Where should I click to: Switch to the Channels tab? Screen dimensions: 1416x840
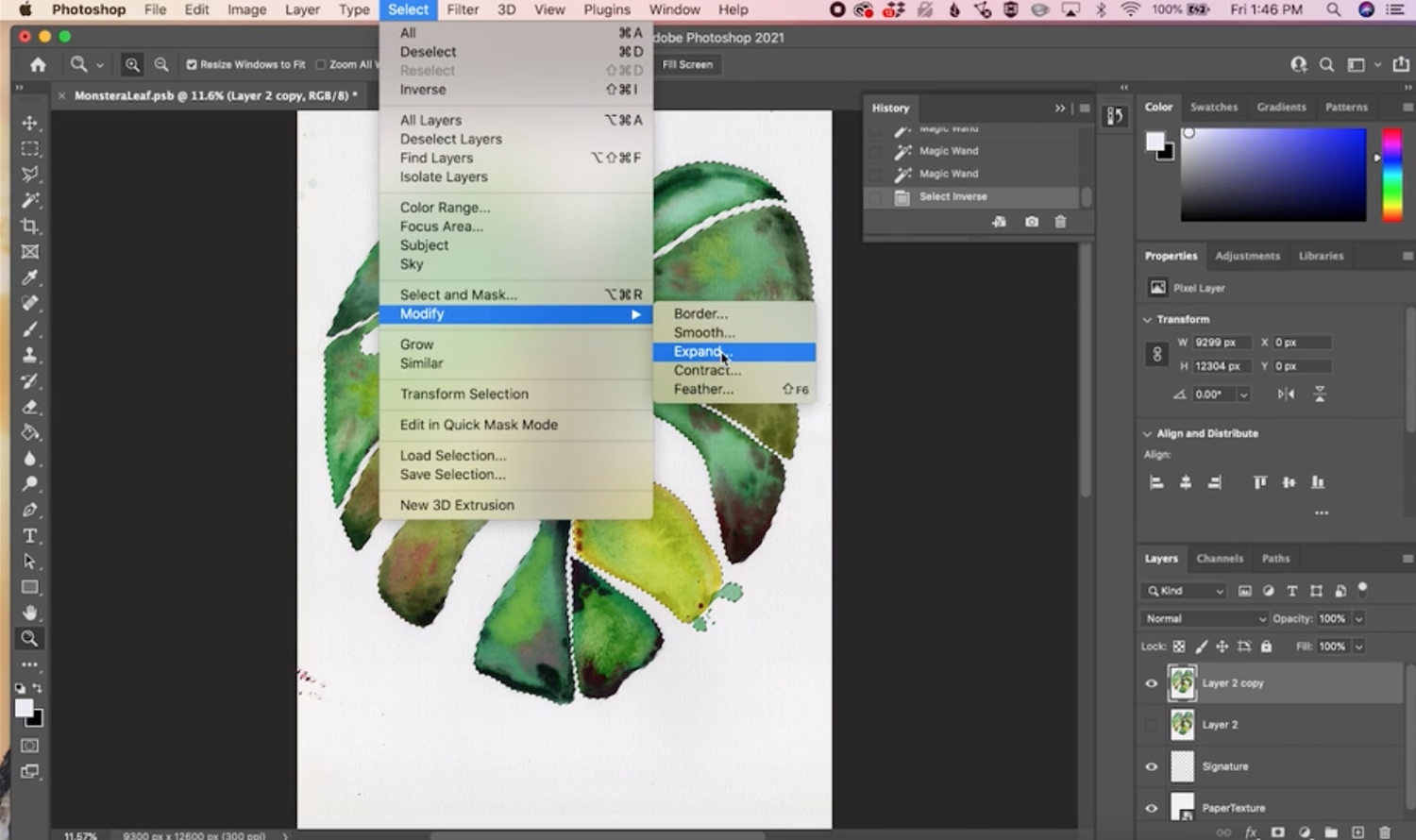[x=1220, y=558]
